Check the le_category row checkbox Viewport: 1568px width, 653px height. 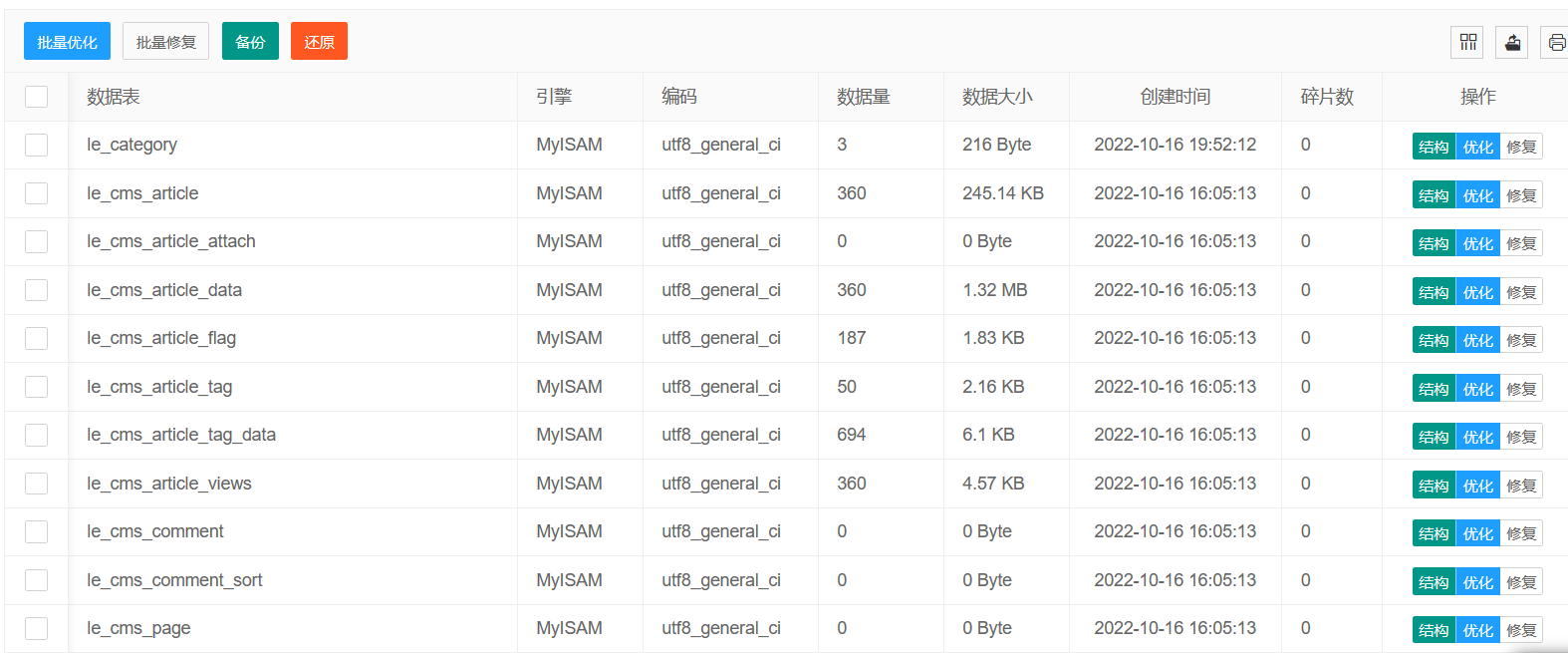pyautogui.click(x=37, y=145)
